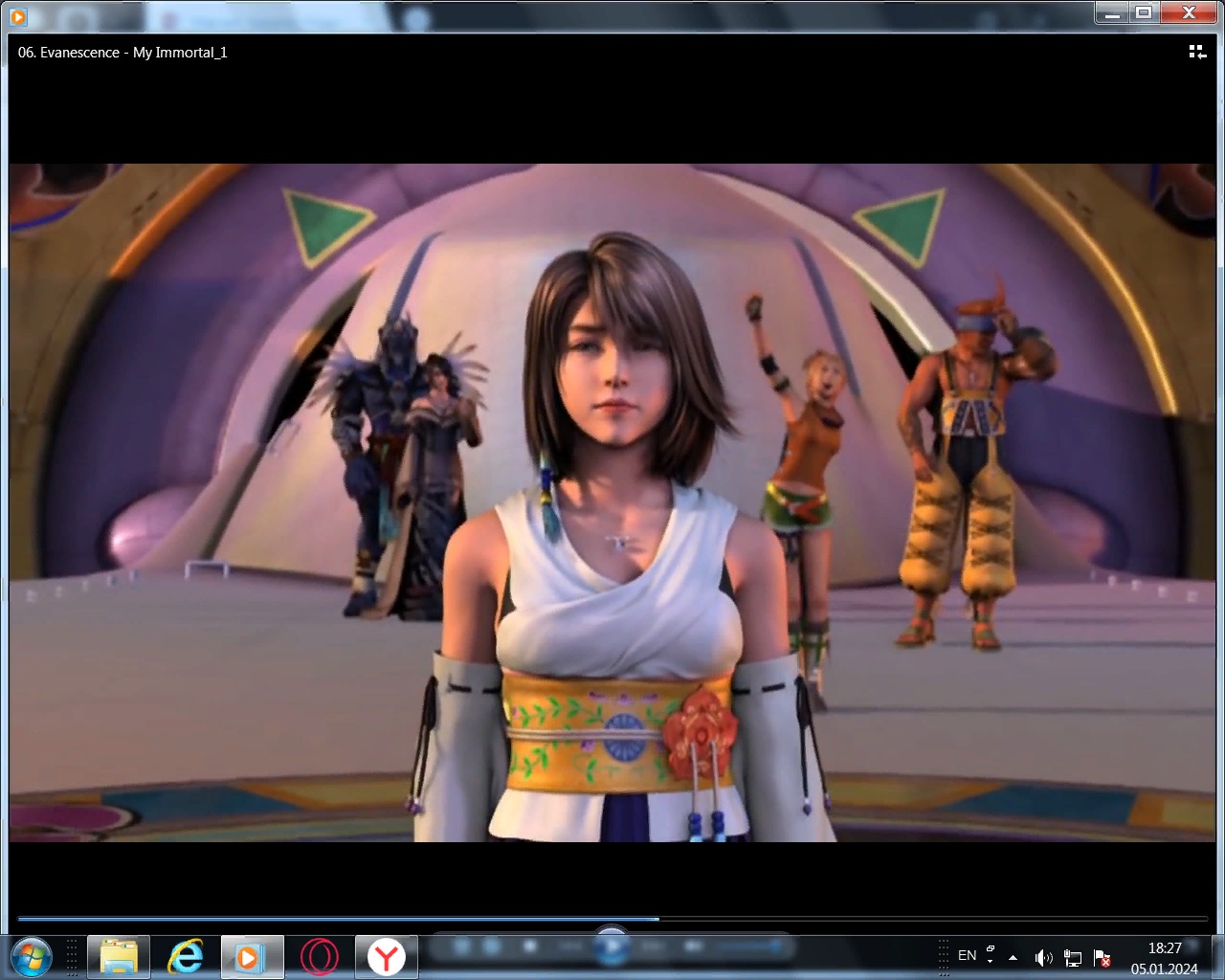Click the Windows Media Player title bar icon
This screenshot has width=1225, height=980.
[18, 15]
